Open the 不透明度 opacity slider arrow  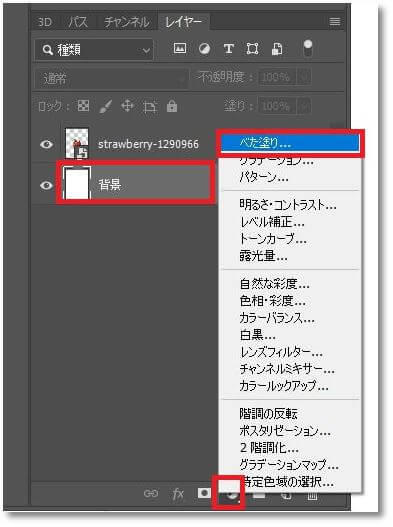pos(304,78)
